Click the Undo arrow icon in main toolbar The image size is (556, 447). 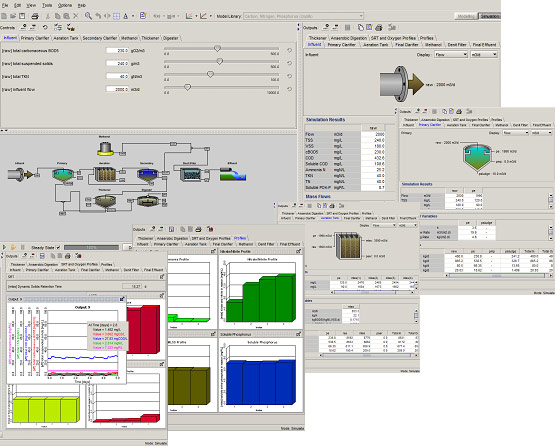pos(98,16)
